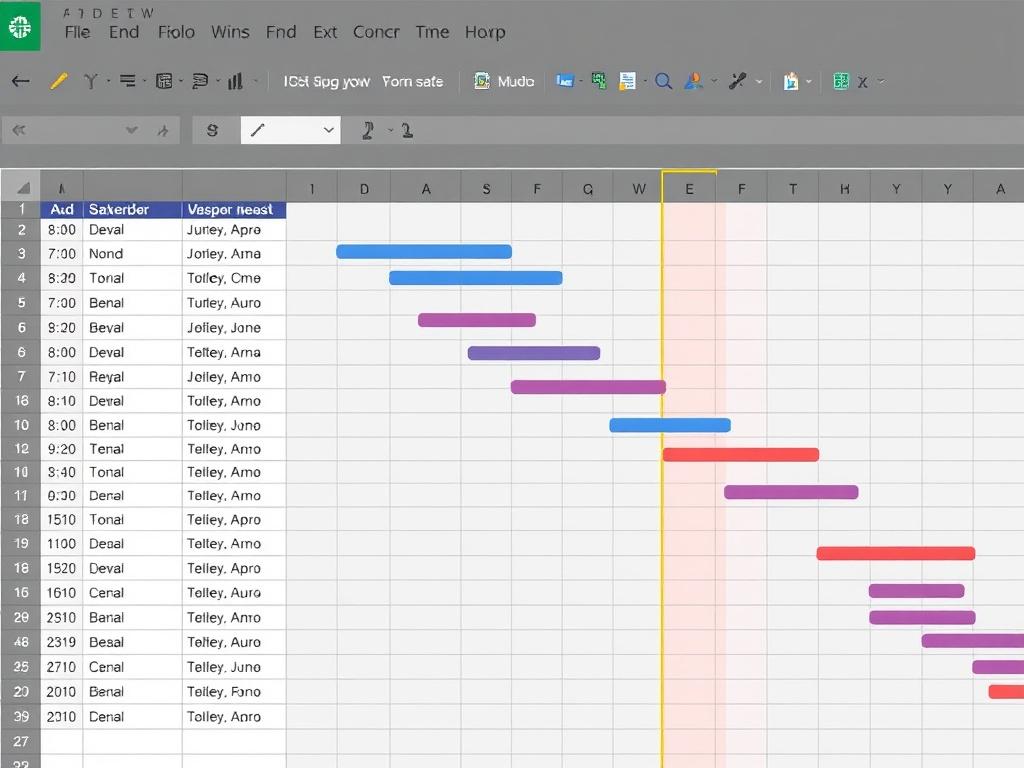Image resolution: width=1024 pixels, height=768 pixels.
Task: Select the yellow pen editing icon
Action: point(59,81)
